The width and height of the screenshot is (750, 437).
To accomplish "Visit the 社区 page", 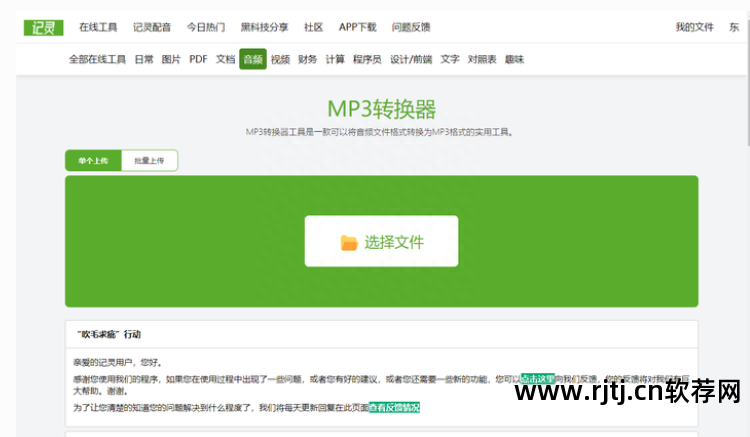I will click(x=313, y=27).
